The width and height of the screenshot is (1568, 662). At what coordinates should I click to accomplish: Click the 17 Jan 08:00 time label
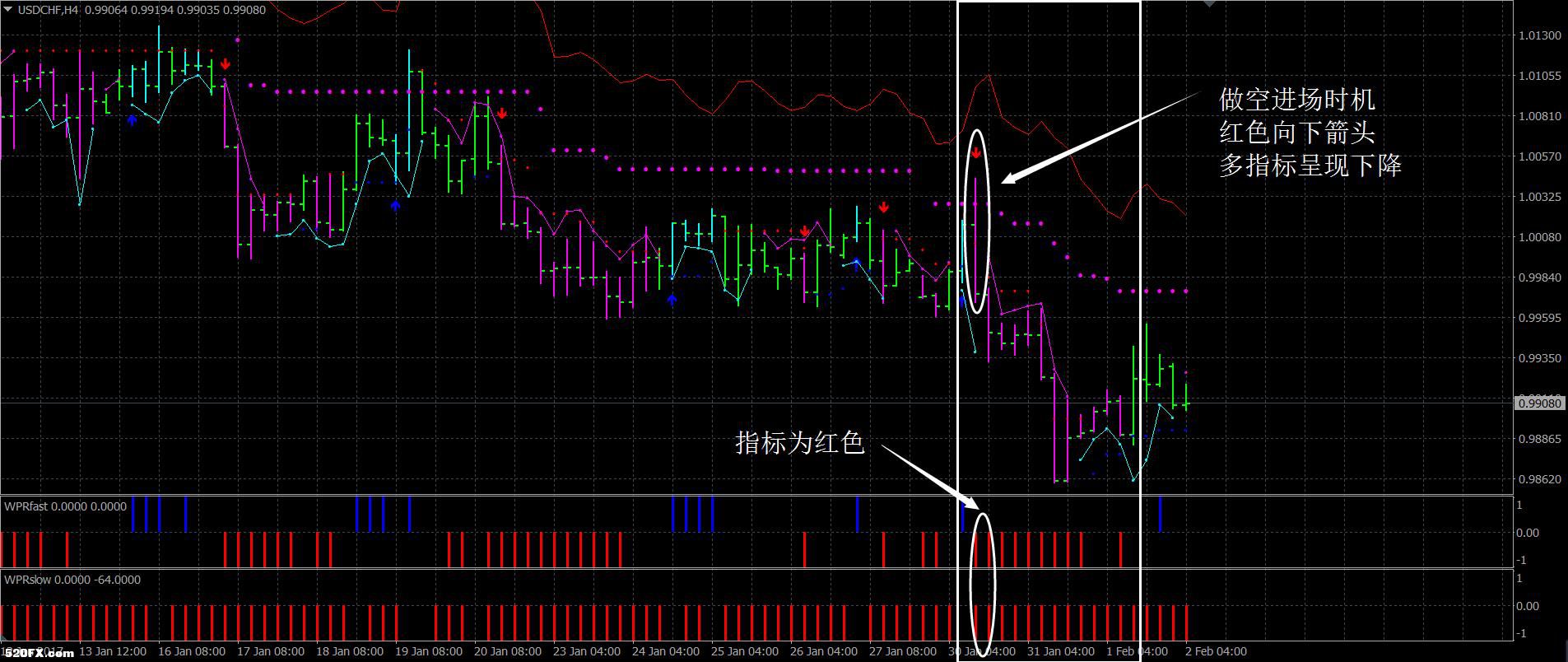pyautogui.click(x=271, y=651)
